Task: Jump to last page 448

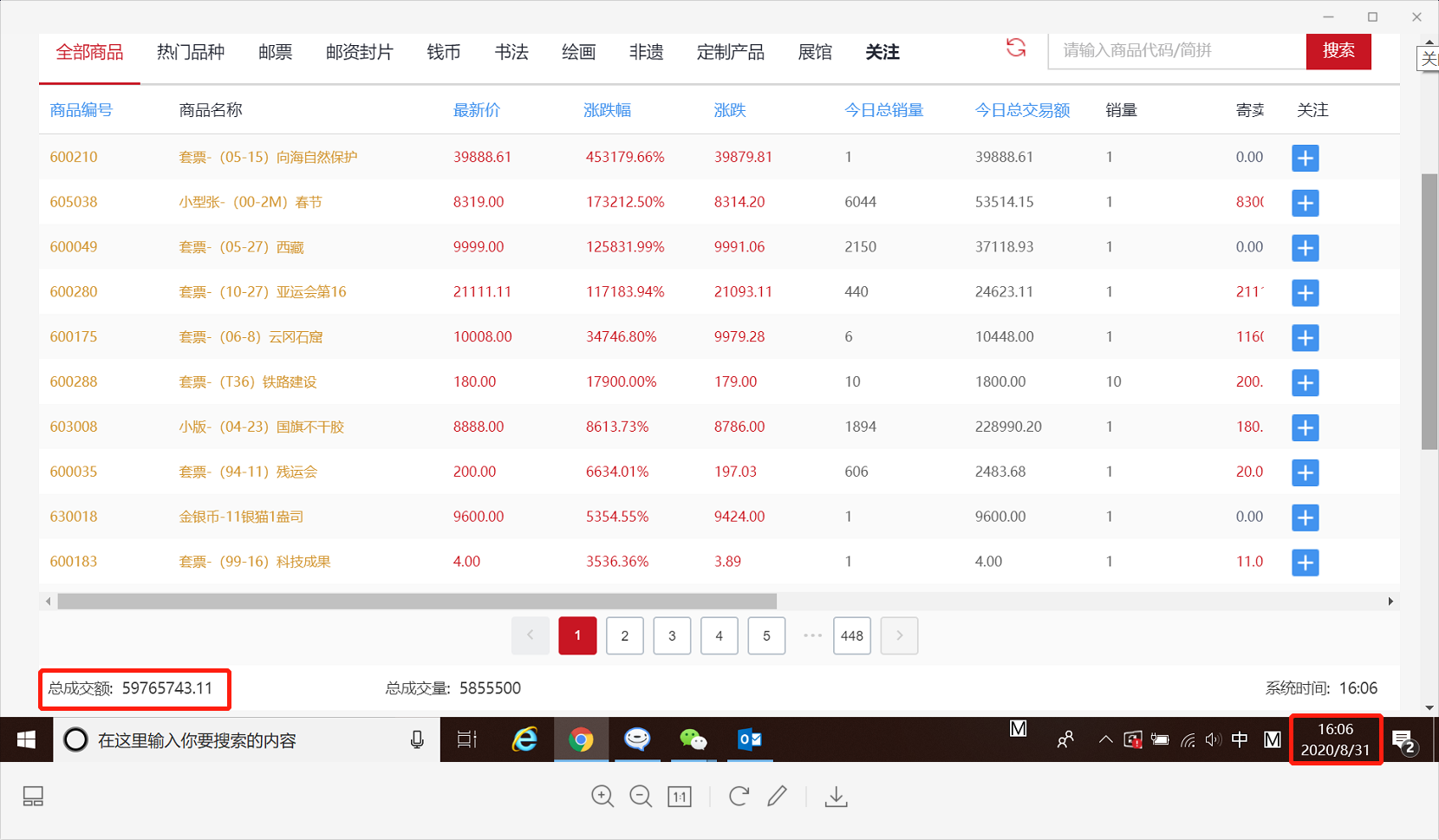Action: coord(851,635)
